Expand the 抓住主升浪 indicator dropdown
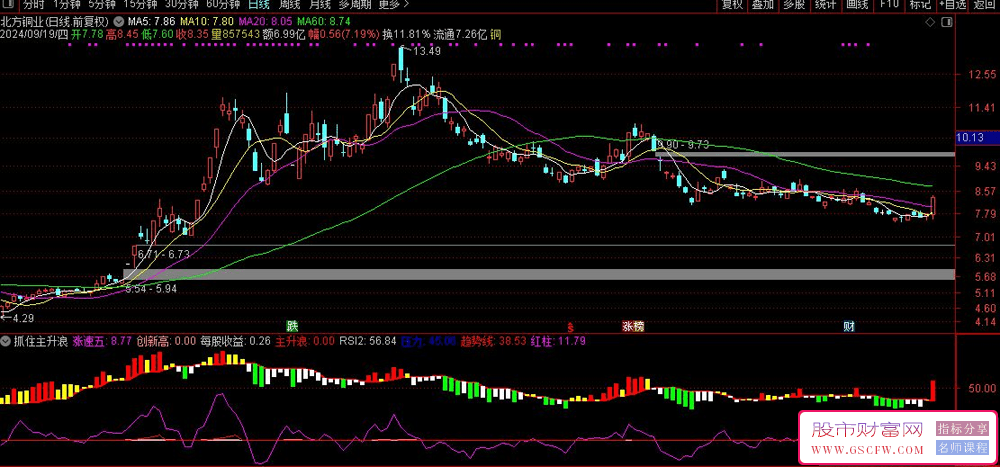Image resolution: width=1000 pixels, height=467 pixels. coord(6,341)
